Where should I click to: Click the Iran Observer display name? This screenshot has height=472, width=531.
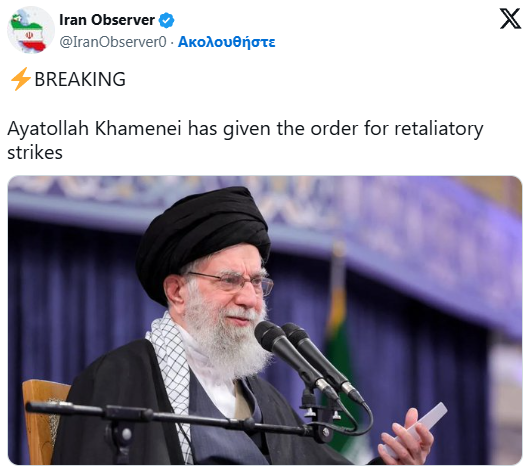(x=107, y=20)
